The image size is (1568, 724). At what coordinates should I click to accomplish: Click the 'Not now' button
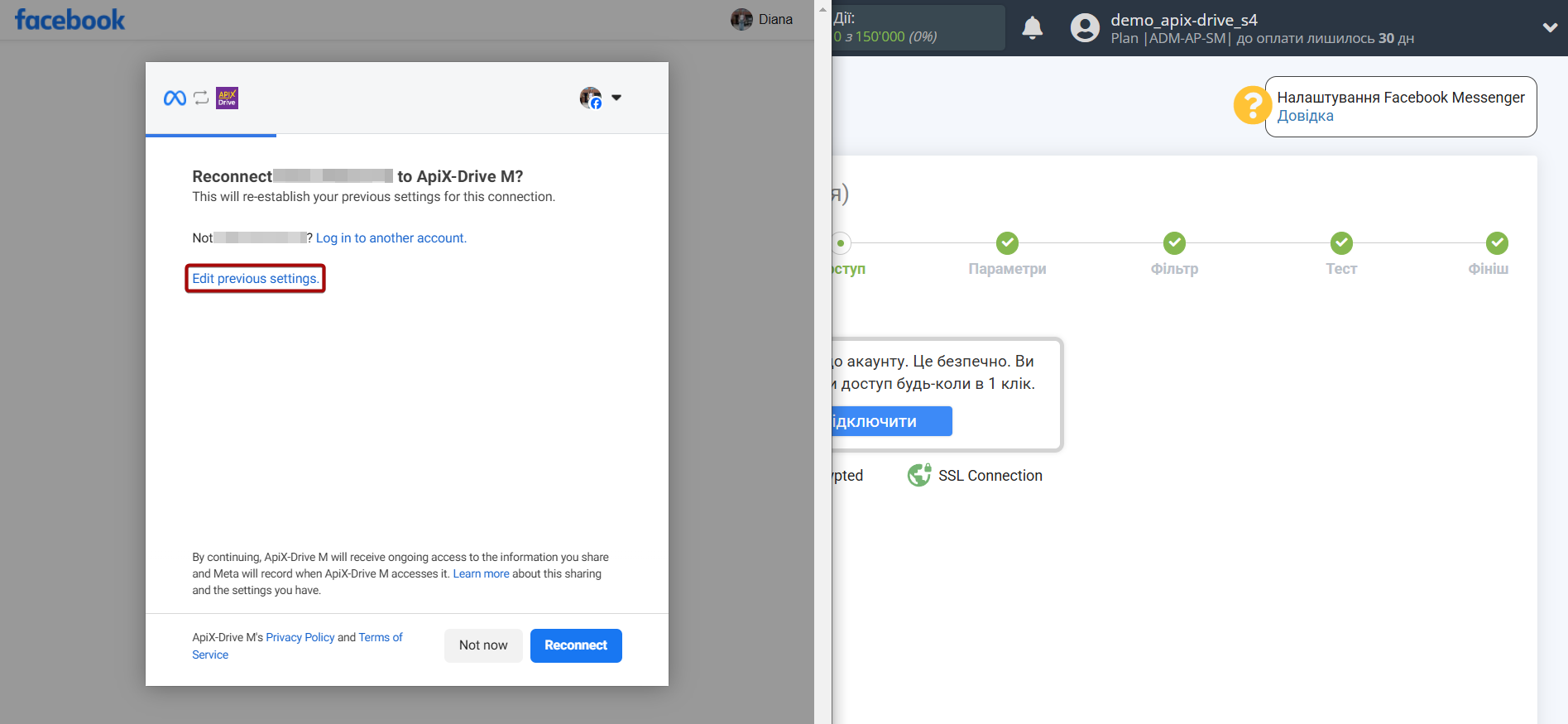tap(483, 645)
